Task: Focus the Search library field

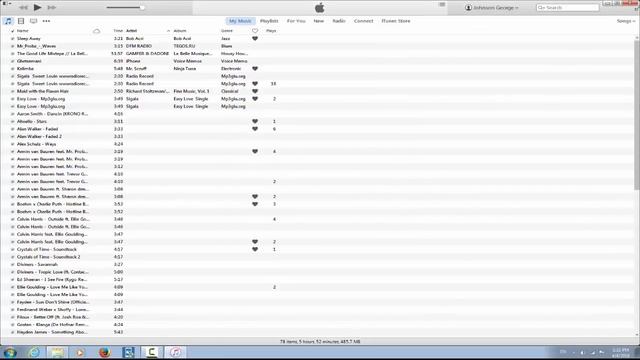Action: 567,7
